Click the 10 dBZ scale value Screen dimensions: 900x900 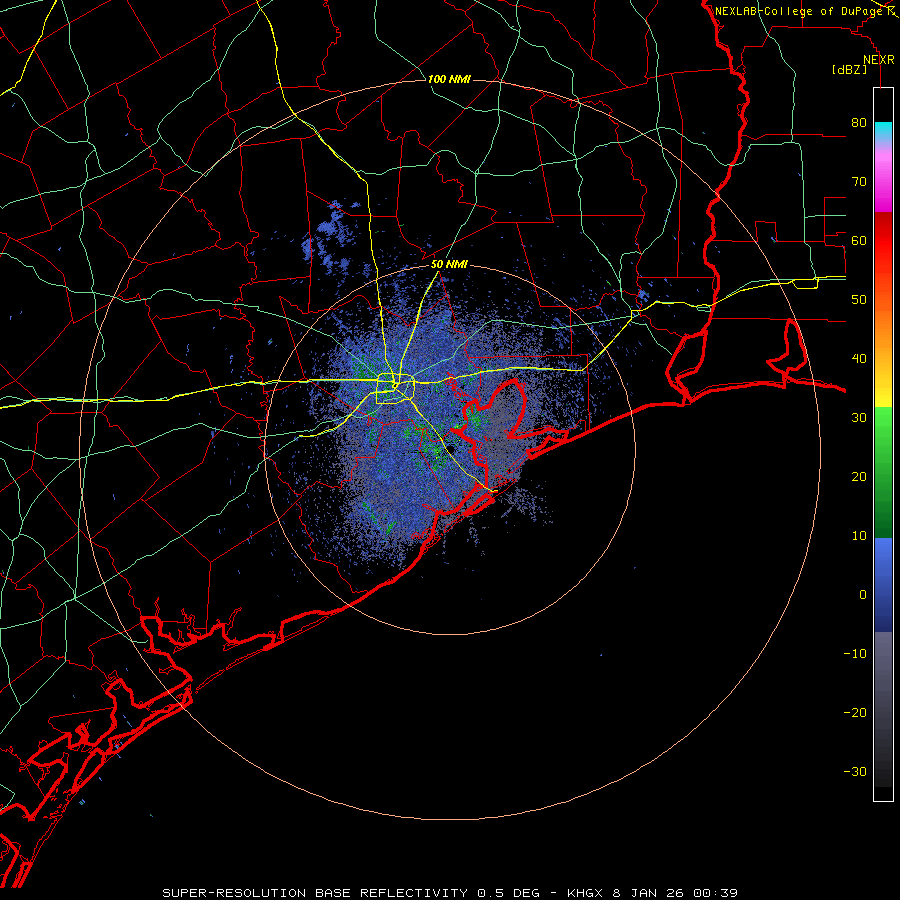[859, 536]
